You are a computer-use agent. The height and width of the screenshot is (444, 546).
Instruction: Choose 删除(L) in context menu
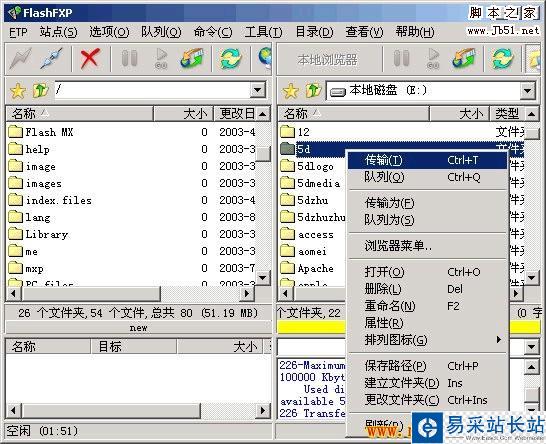click(x=427, y=289)
